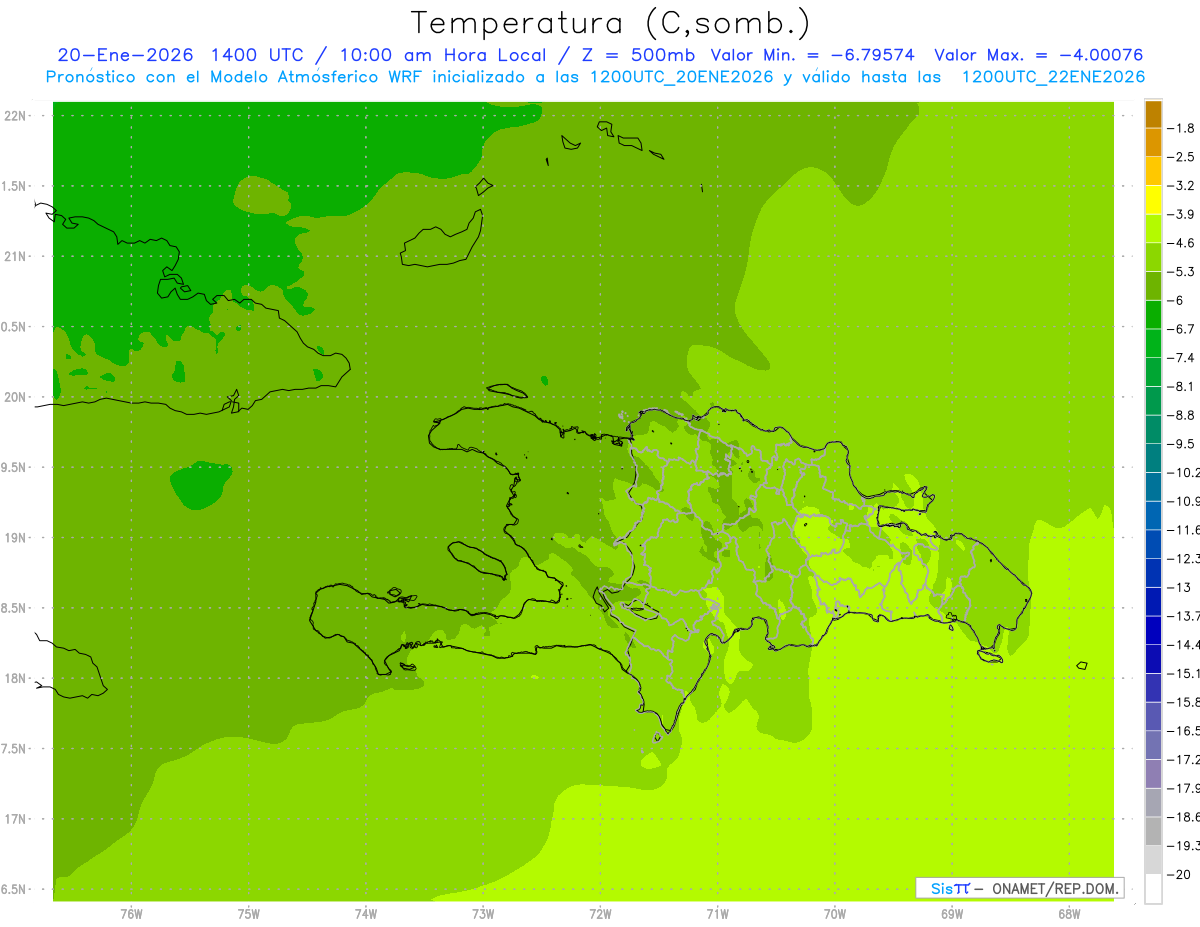Click the "Valor Min. = -6.79574" readout
The image size is (1200, 927).
[814, 55]
